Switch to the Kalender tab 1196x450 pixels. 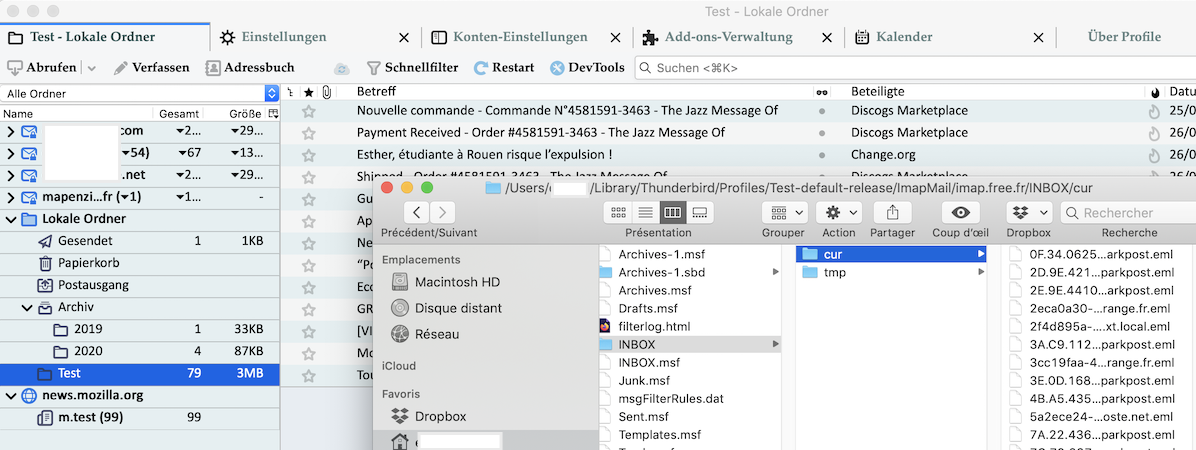(894, 37)
